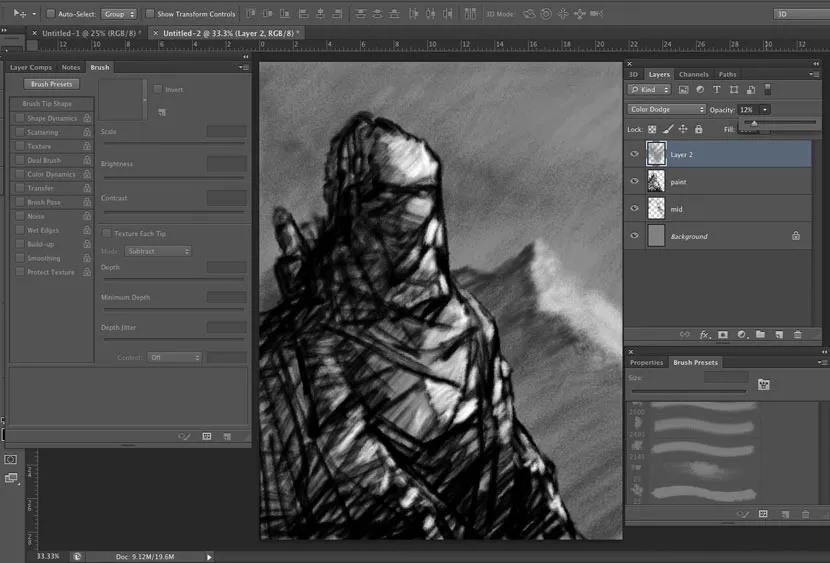Click the Opacity slider handle

pos(753,123)
